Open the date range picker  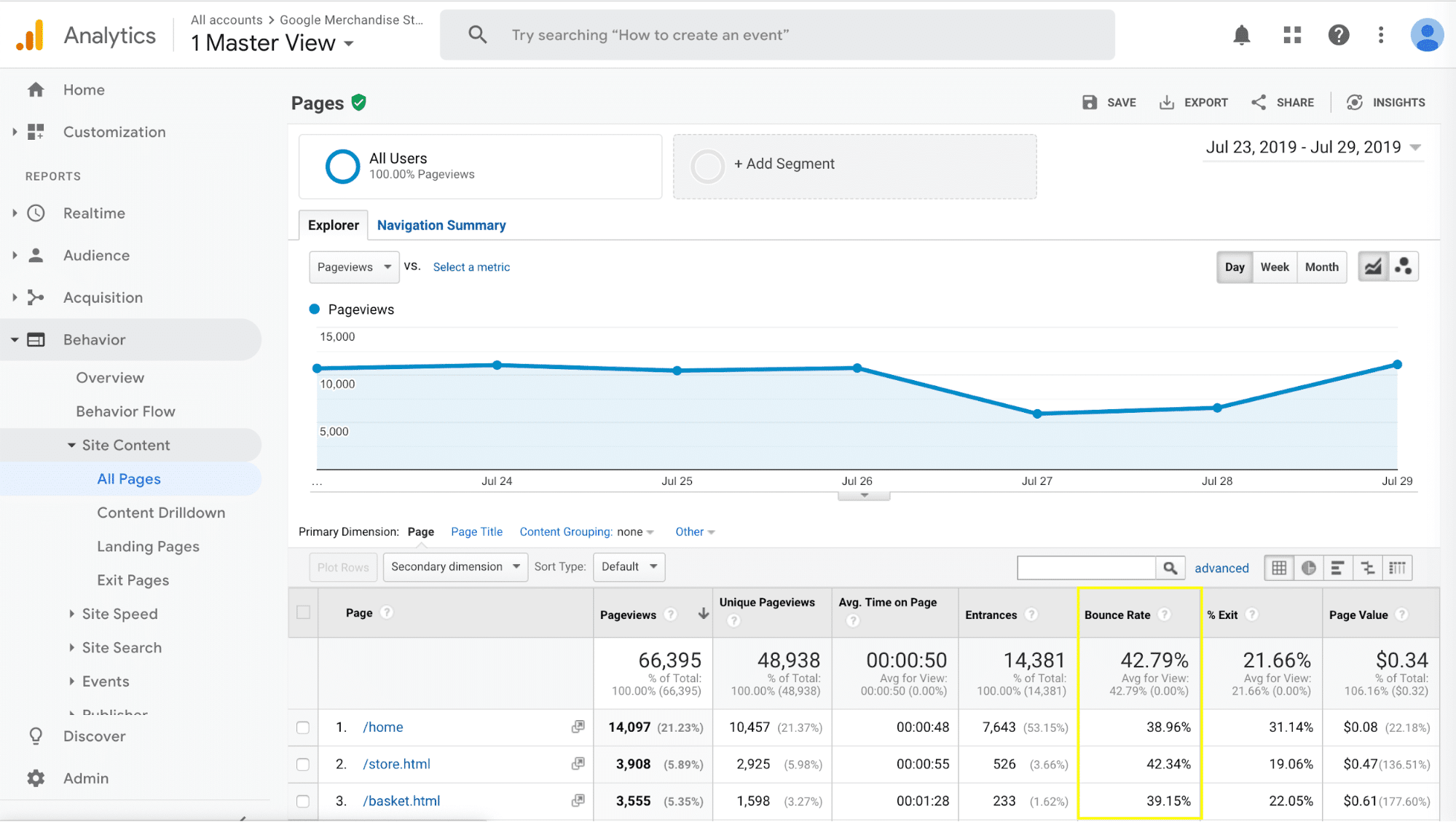(x=1313, y=147)
